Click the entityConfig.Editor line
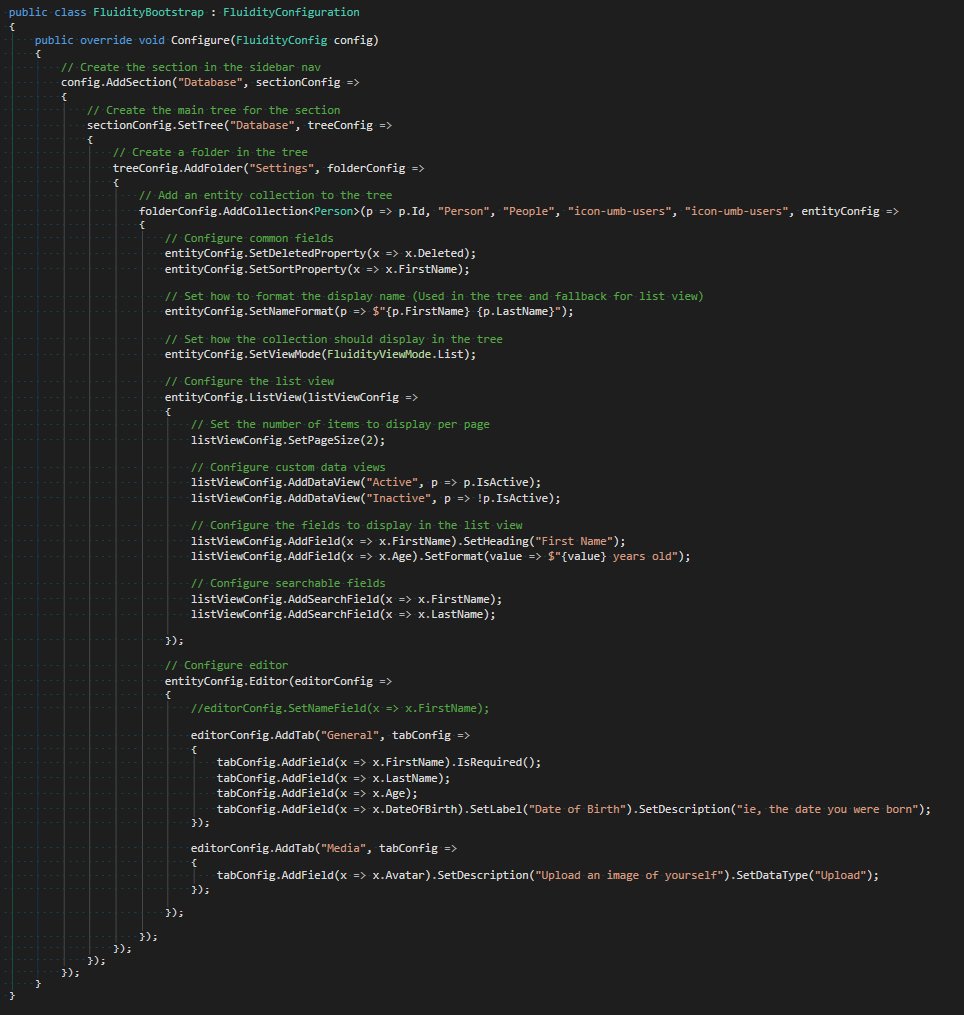The height and width of the screenshot is (1015, 964). coord(278,682)
